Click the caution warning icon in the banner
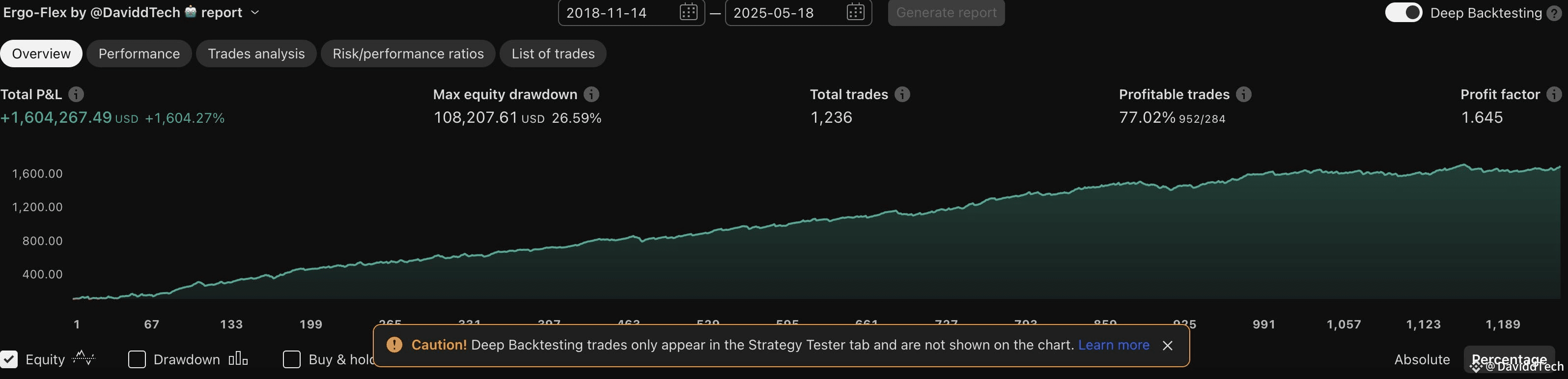The width and height of the screenshot is (1568, 379). point(394,345)
